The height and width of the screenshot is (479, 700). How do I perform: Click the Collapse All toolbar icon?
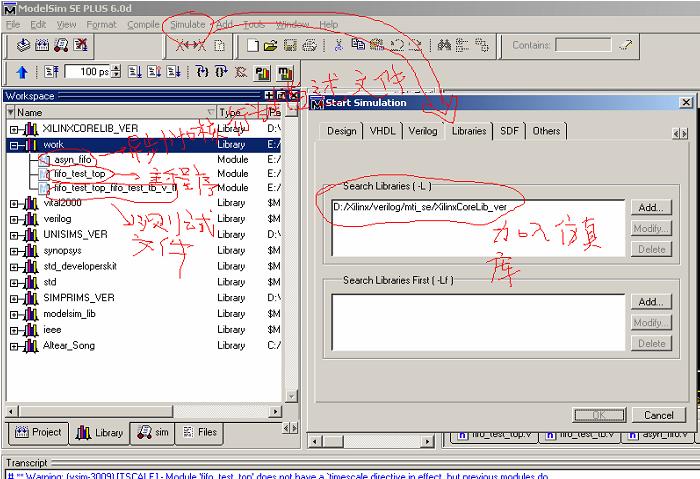pyautogui.click(x=462, y=45)
